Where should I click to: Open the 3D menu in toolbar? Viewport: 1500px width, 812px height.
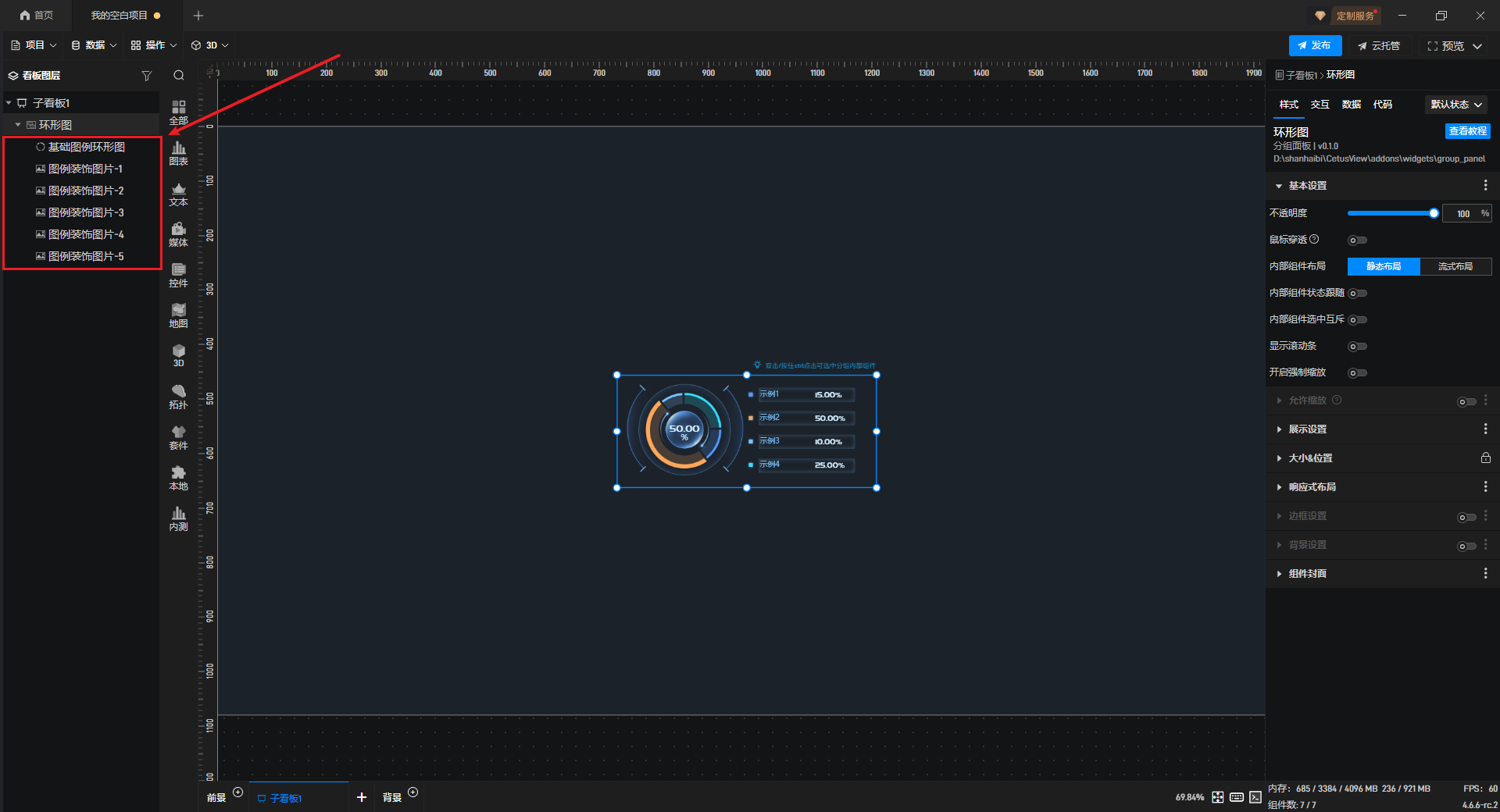[210, 45]
